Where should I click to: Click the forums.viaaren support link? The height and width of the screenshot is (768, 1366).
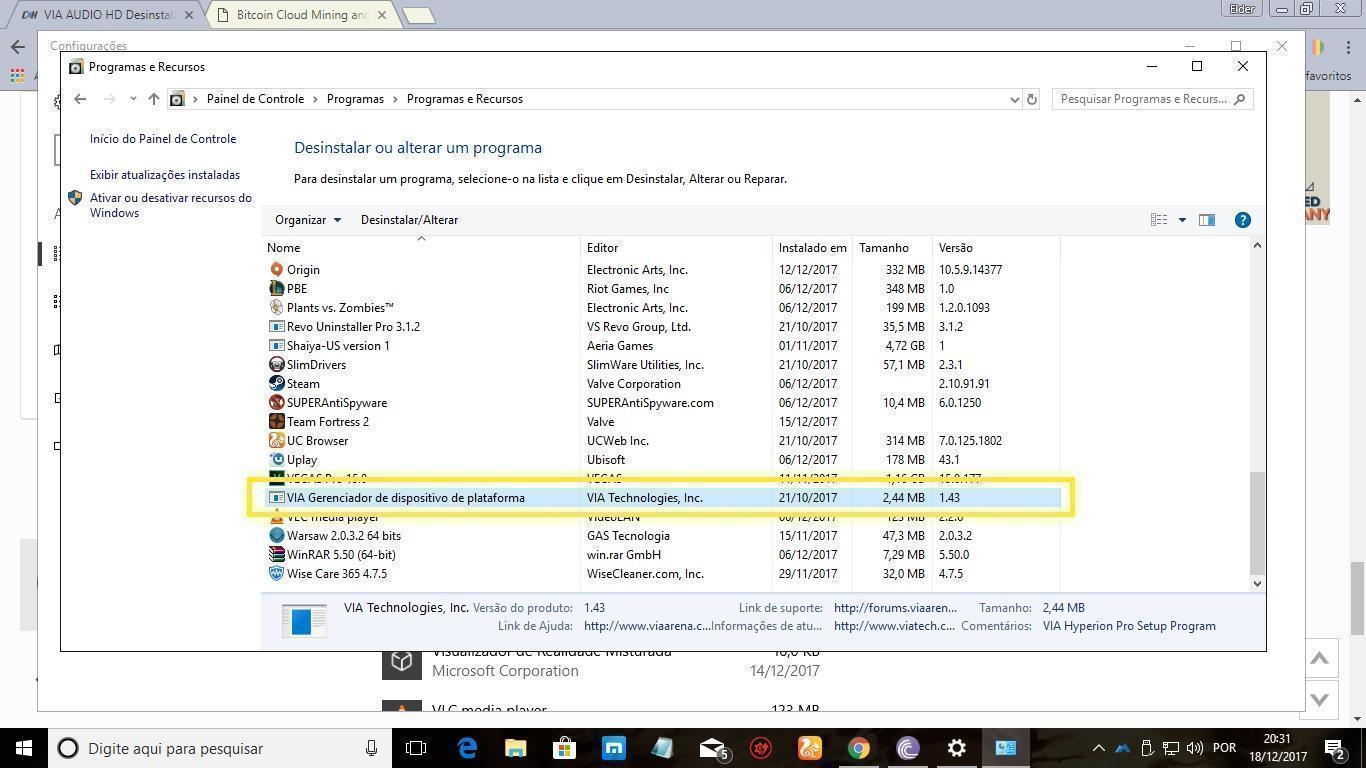coord(895,608)
